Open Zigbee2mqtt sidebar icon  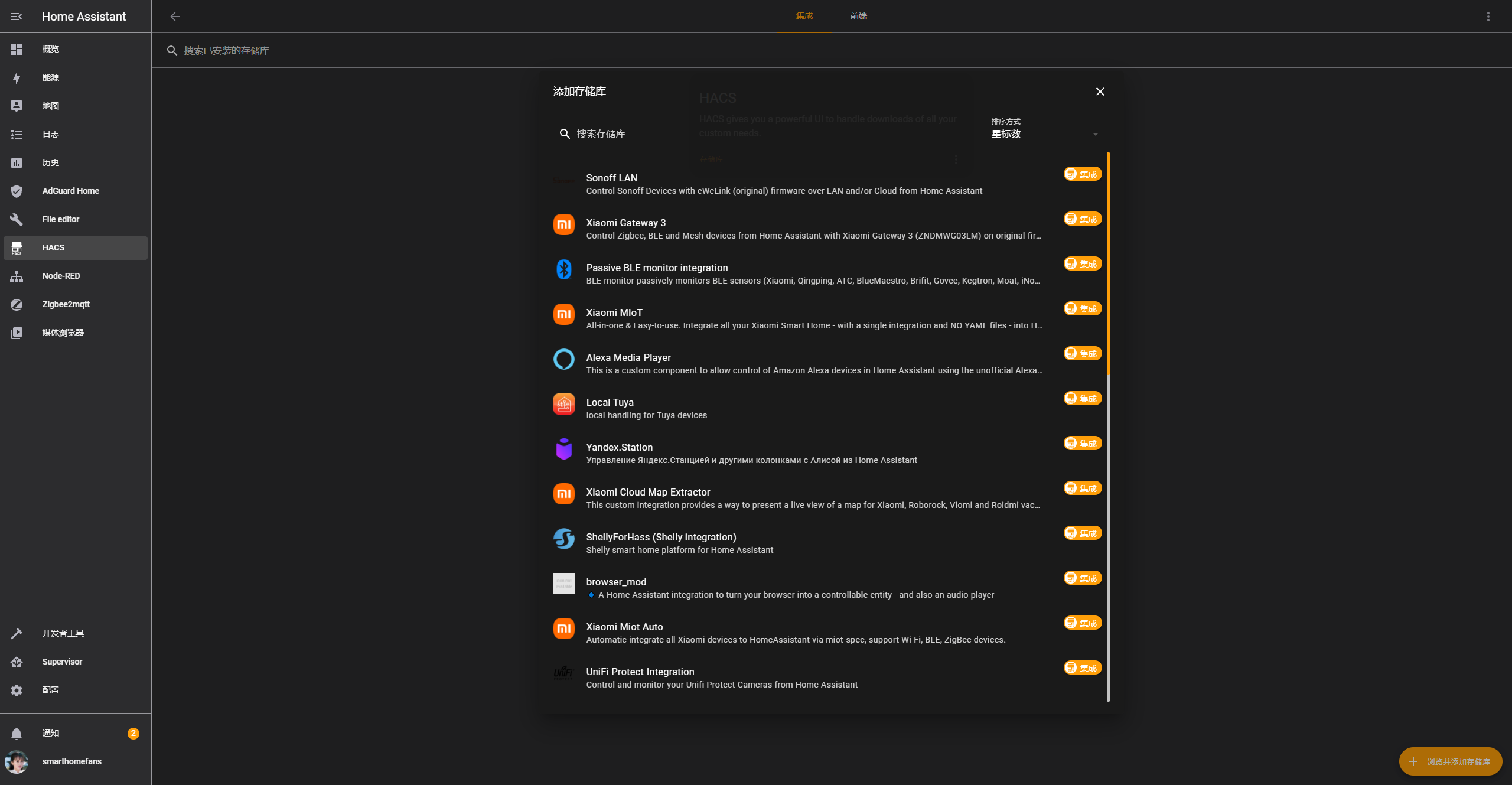(17, 305)
